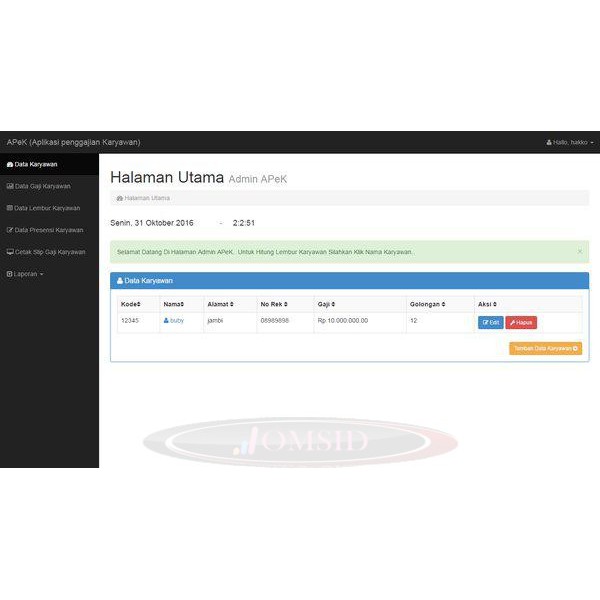Click salary value Rp.10.000.000.00
This screenshot has width=600, height=600.
coord(343,321)
